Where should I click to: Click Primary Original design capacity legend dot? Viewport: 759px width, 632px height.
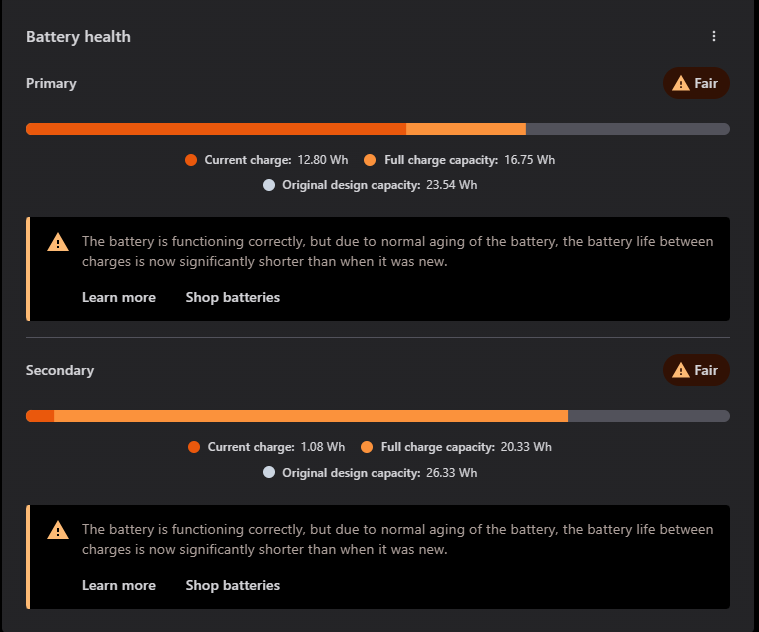pos(269,185)
